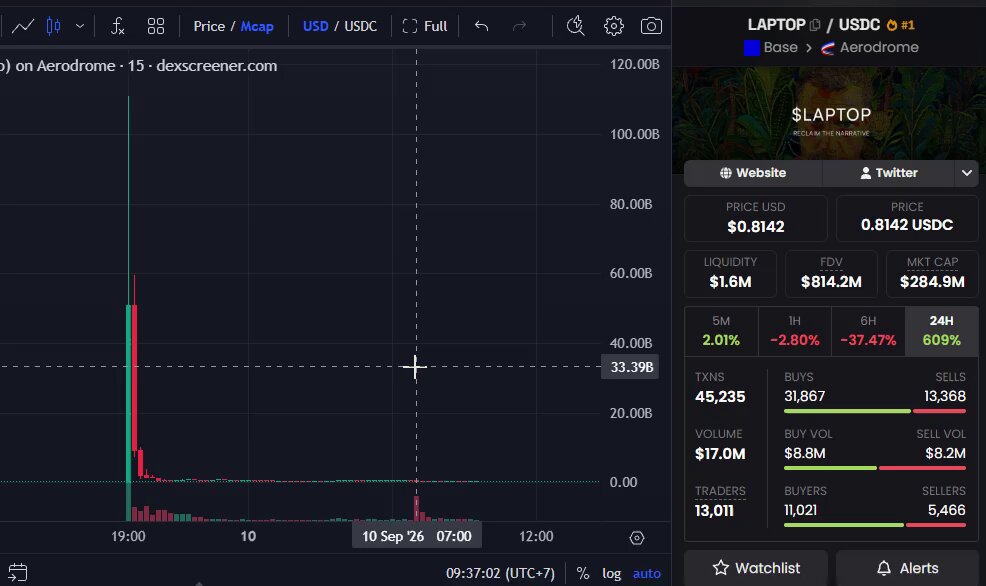The height and width of the screenshot is (586, 986).
Task: Open price axis settings icon below scale
Action: (x=637, y=538)
